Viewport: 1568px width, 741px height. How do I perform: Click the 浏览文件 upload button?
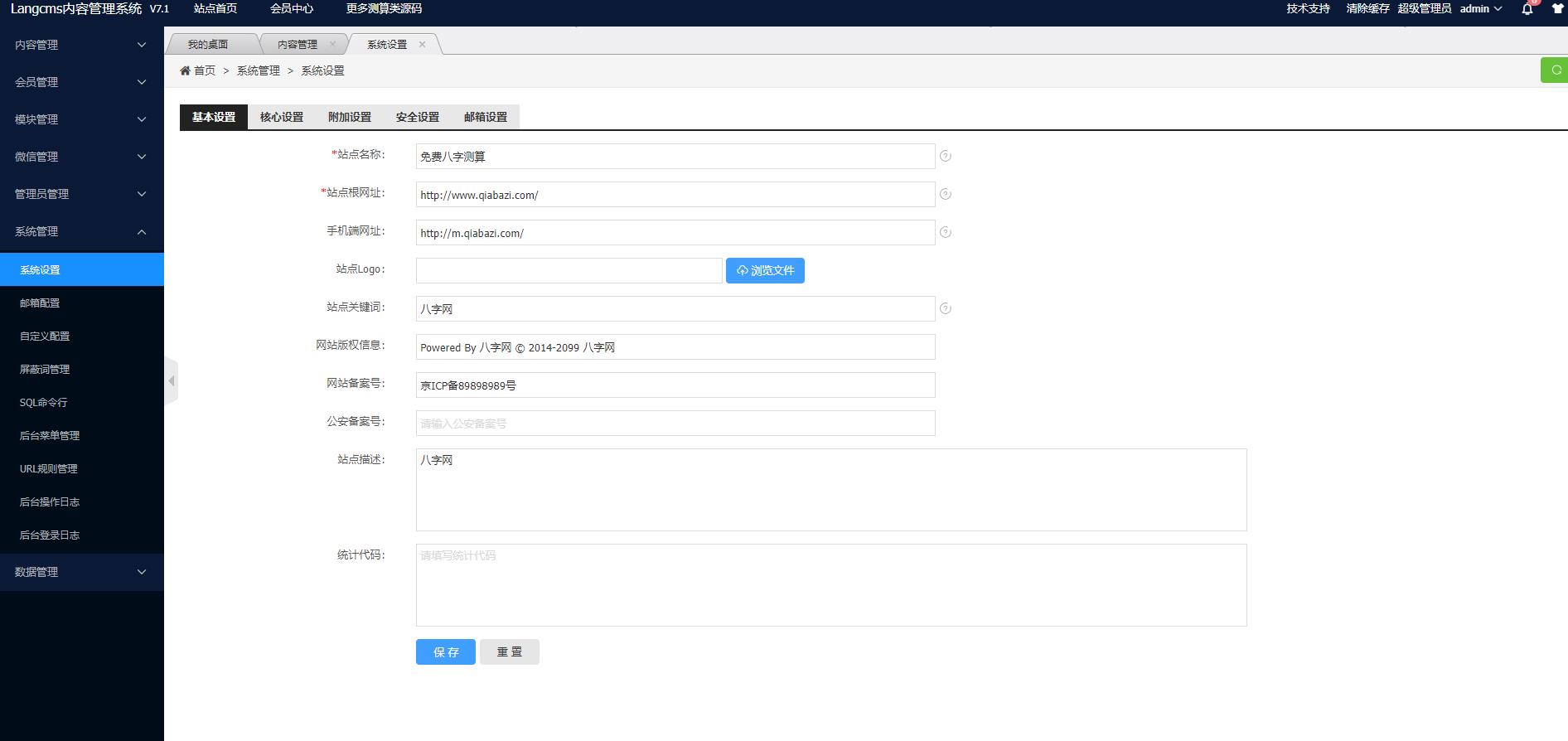764,270
